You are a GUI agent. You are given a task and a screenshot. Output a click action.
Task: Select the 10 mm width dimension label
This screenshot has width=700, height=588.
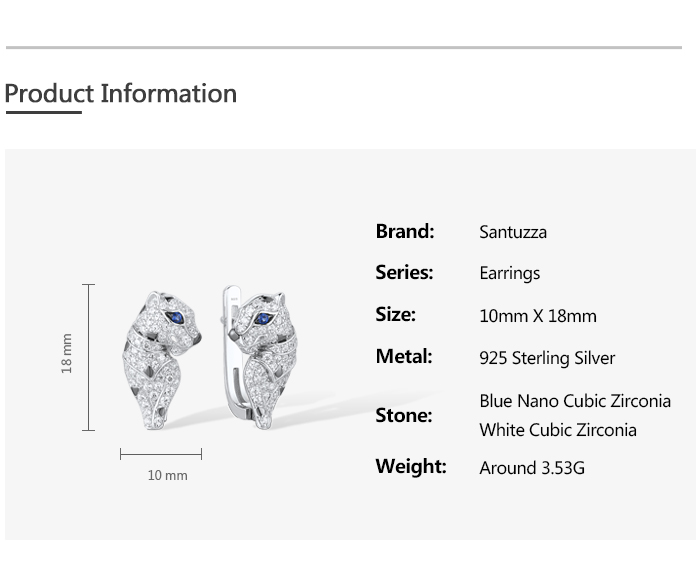coord(168,475)
